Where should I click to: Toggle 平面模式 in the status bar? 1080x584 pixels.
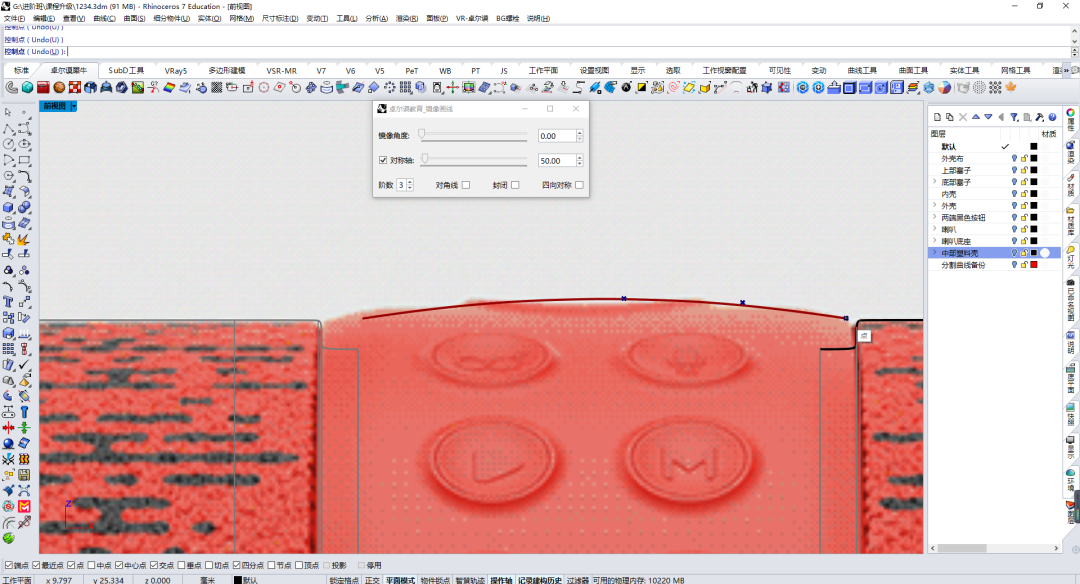point(400,581)
